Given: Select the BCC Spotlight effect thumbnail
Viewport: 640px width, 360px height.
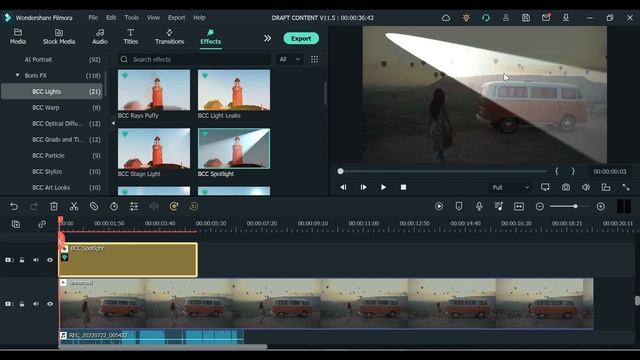Looking at the screenshot, I should (x=234, y=149).
